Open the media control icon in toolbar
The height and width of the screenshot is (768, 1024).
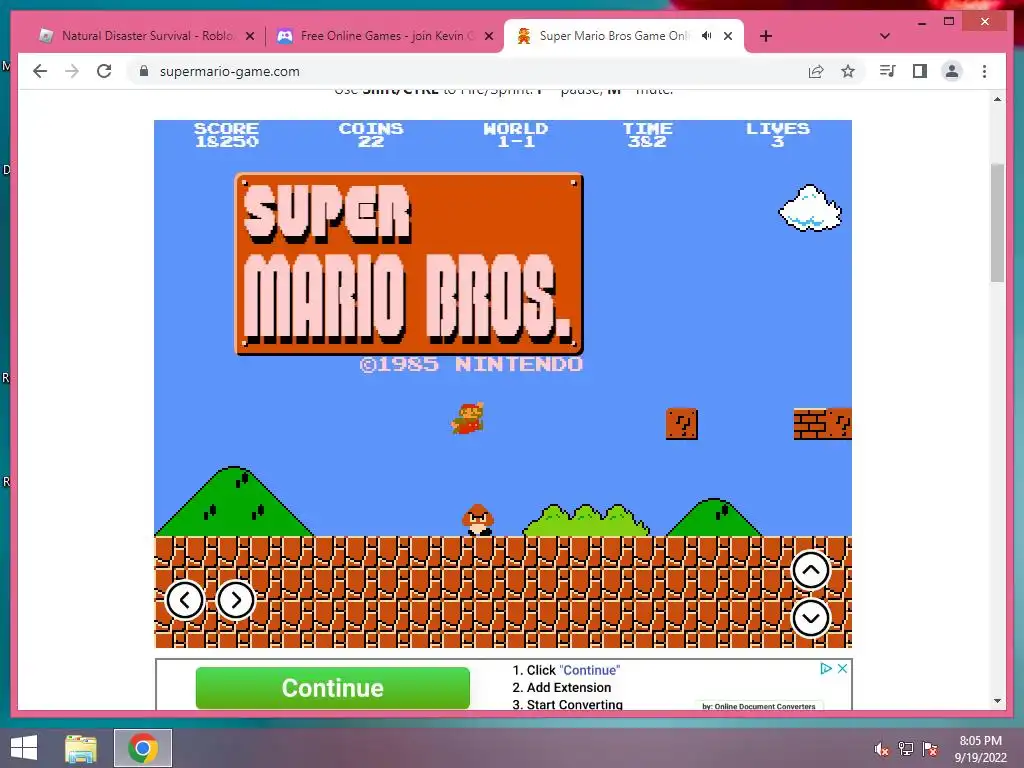coord(887,71)
